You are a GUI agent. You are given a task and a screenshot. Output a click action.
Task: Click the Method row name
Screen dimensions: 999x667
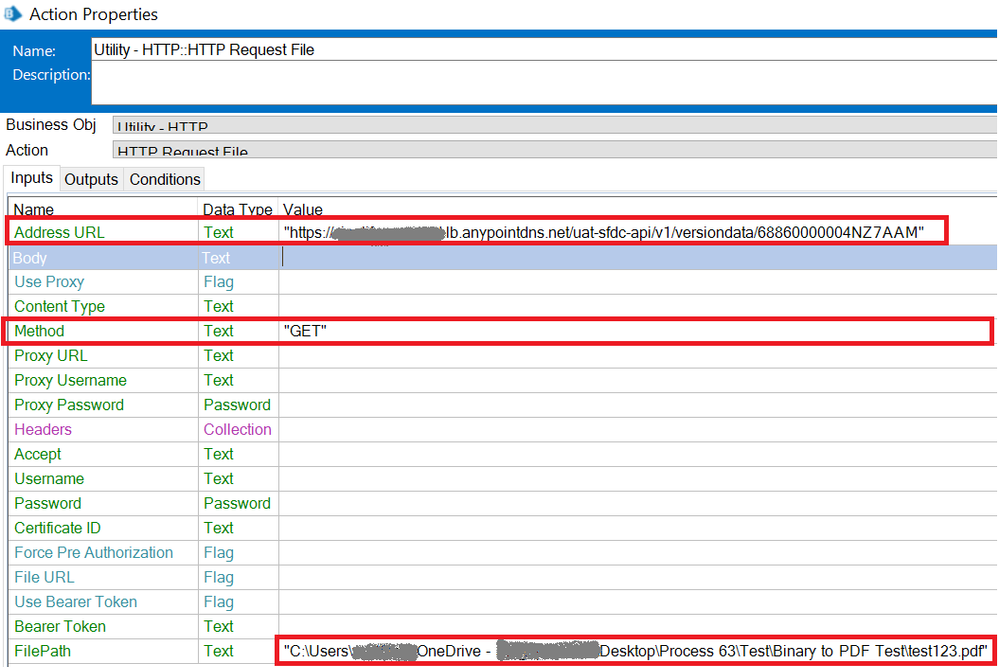coord(39,331)
